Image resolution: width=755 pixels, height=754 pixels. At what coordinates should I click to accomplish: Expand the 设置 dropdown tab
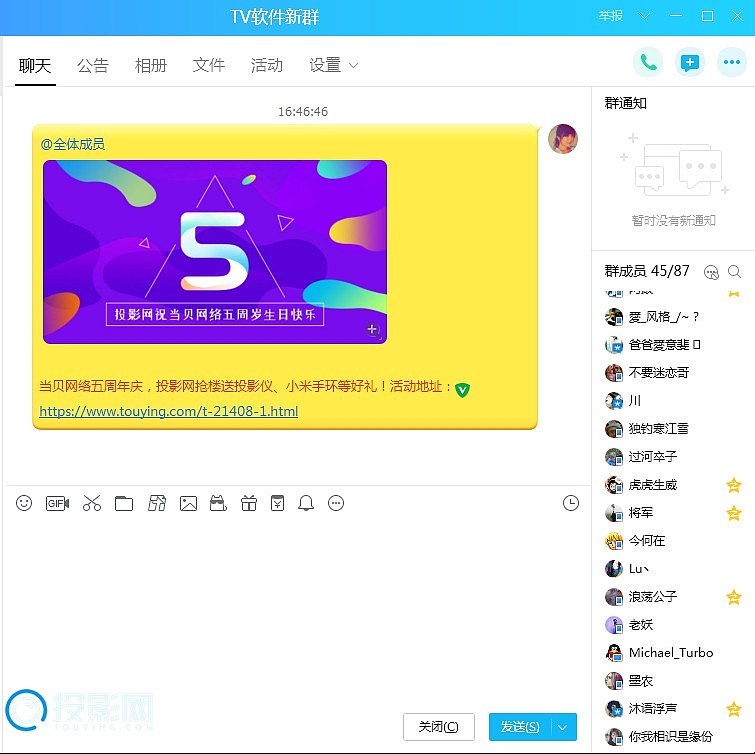coord(333,65)
